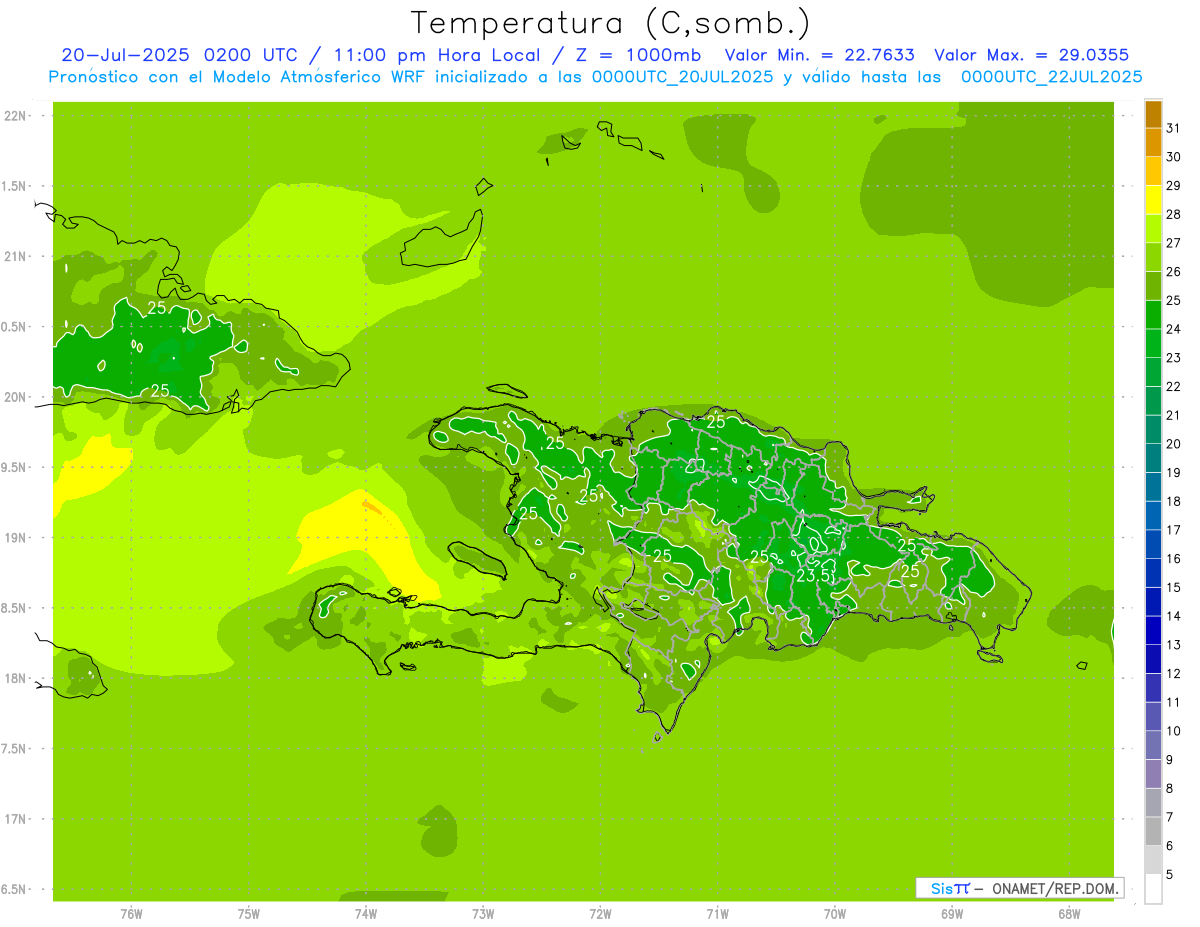
Task: Click the "70W" longitude axis label
Action: pos(835,913)
